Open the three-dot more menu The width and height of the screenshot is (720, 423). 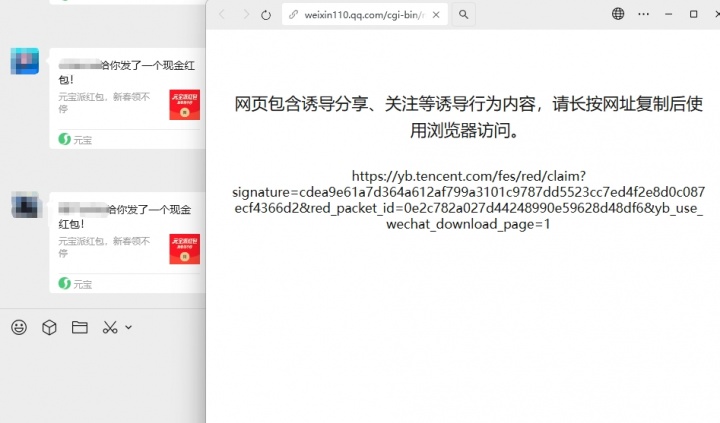[643, 14]
